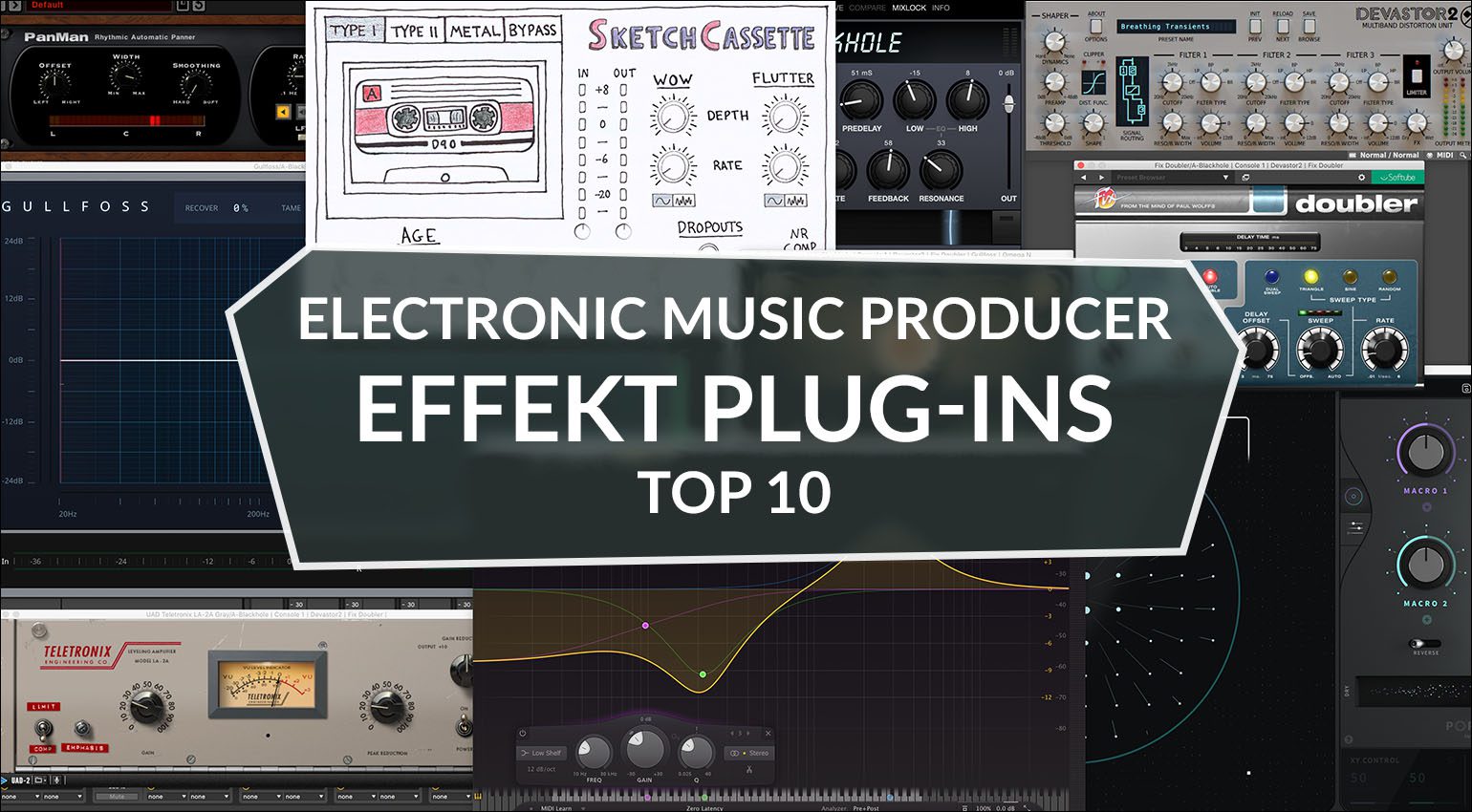The width and height of the screenshot is (1472, 812).
Task: Open MIXLOCK in the Blackhole top bar
Action: [x=909, y=8]
